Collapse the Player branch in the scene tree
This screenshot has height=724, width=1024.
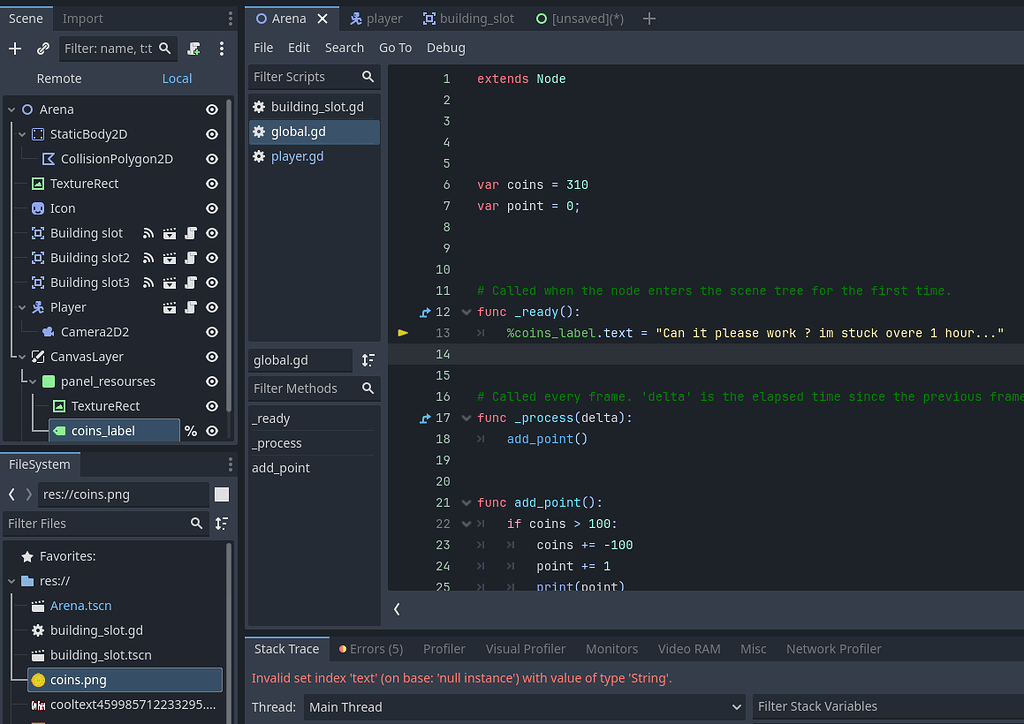click(x=23, y=307)
